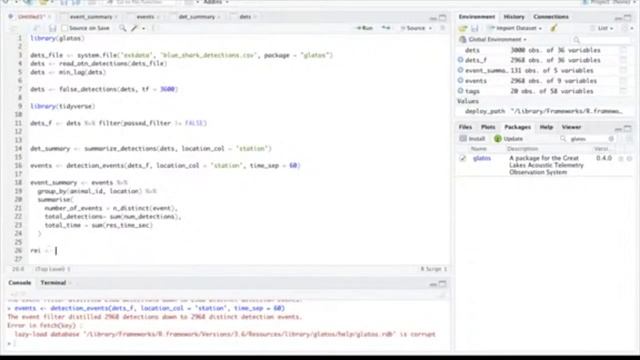Remove the glatos package with the x icon
640x360 pixels.
click(x=629, y=158)
